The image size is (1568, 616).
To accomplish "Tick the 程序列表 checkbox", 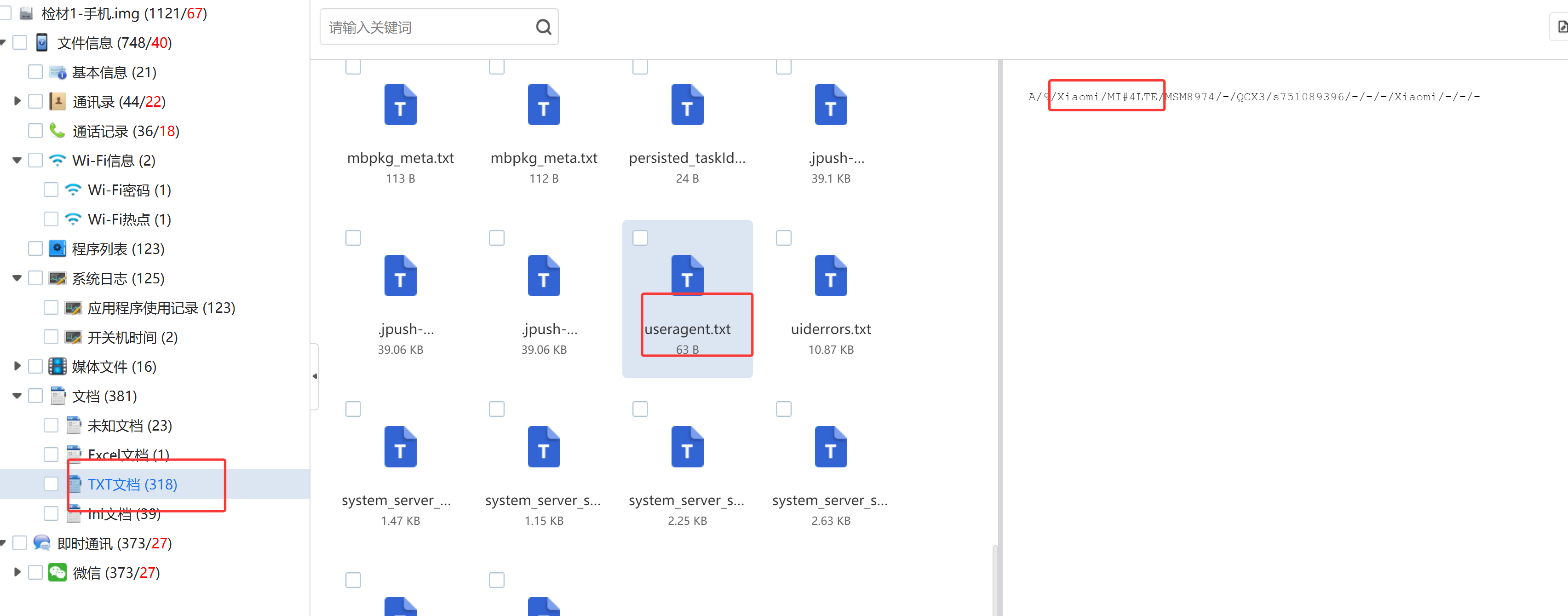I will pyautogui.click(x=35, y=248).
